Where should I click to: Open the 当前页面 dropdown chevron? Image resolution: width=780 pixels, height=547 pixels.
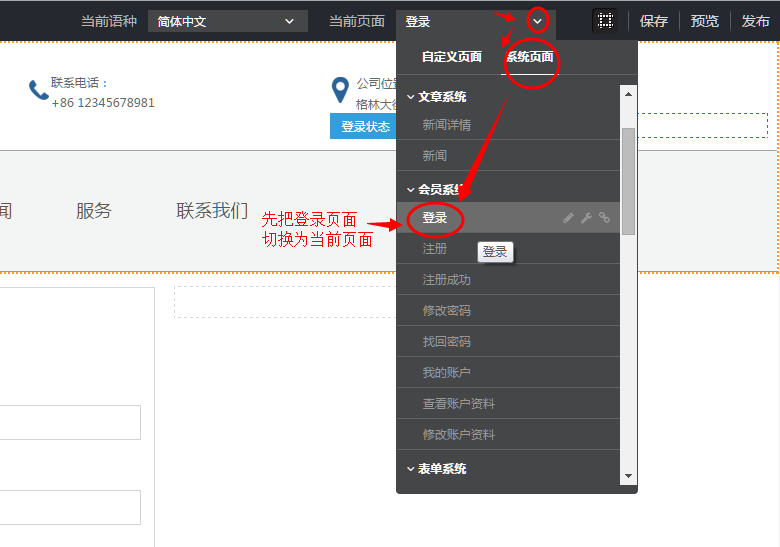pos(538,21)
